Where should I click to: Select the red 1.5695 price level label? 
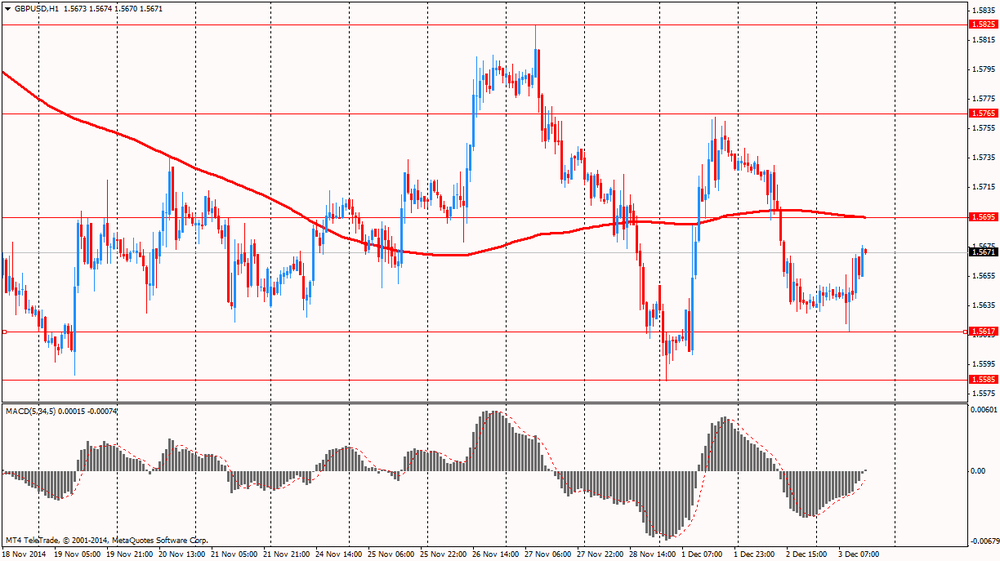click(x=983, y=217)
